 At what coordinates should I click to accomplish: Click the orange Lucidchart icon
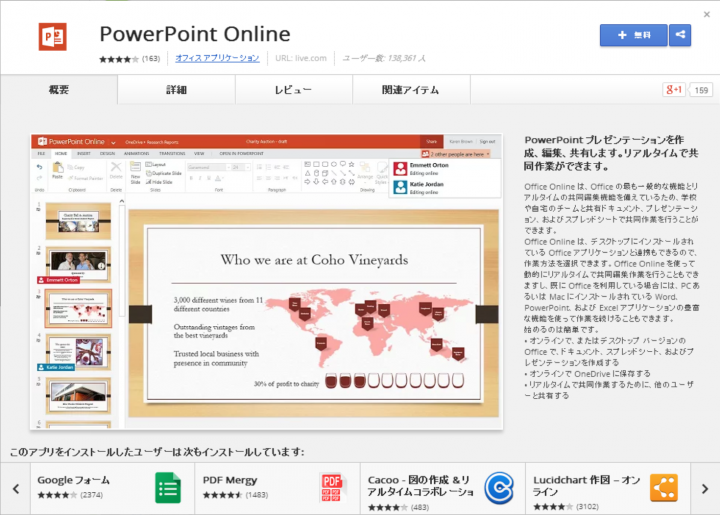[x=664, y=487]
